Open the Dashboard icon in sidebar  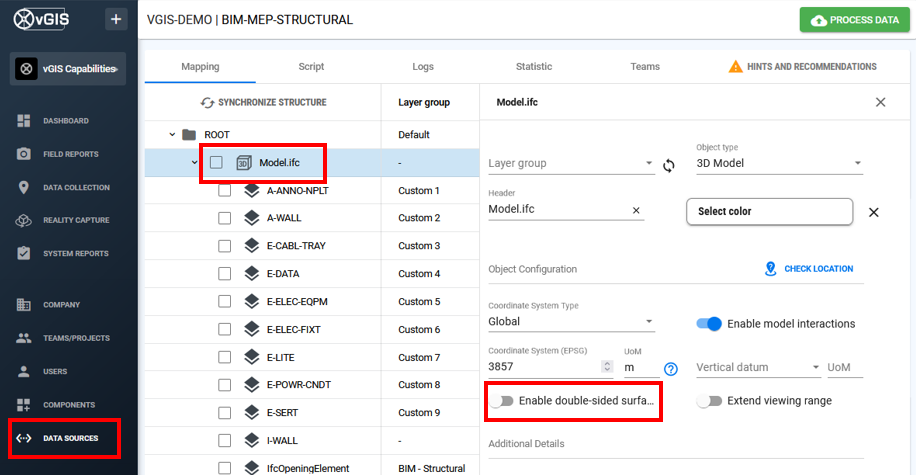(x=23, y=121)
